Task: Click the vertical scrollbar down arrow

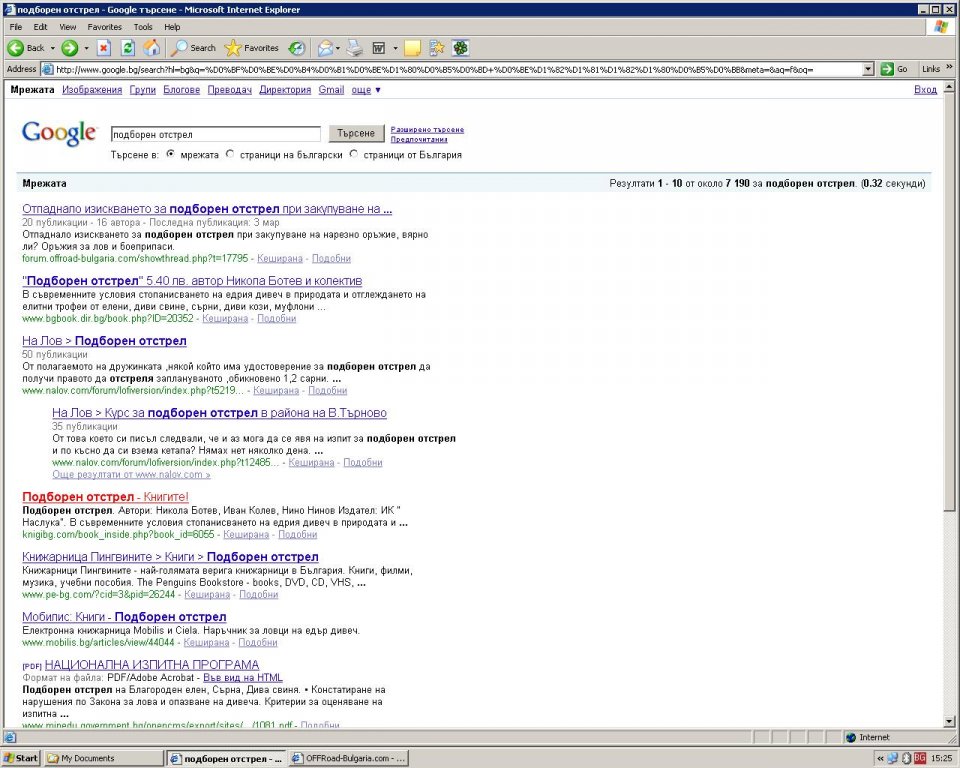Action: (x=949, y=722)
